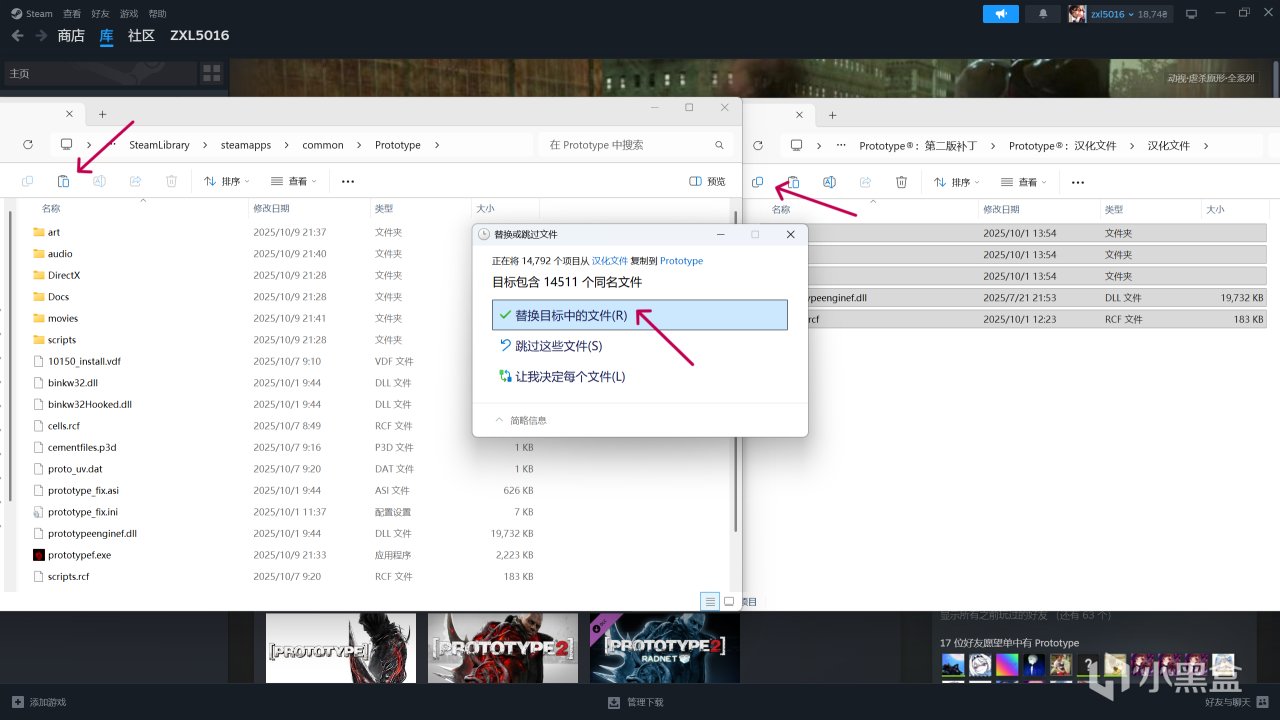Screen dimensions: 1280x720
Task: Toggle the 预览 preview pane button
Action: point(707,182)
